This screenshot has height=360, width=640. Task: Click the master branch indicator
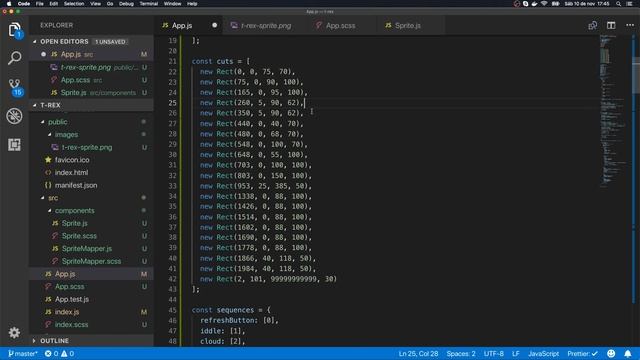pyautogui.click(x=23, y=353)
